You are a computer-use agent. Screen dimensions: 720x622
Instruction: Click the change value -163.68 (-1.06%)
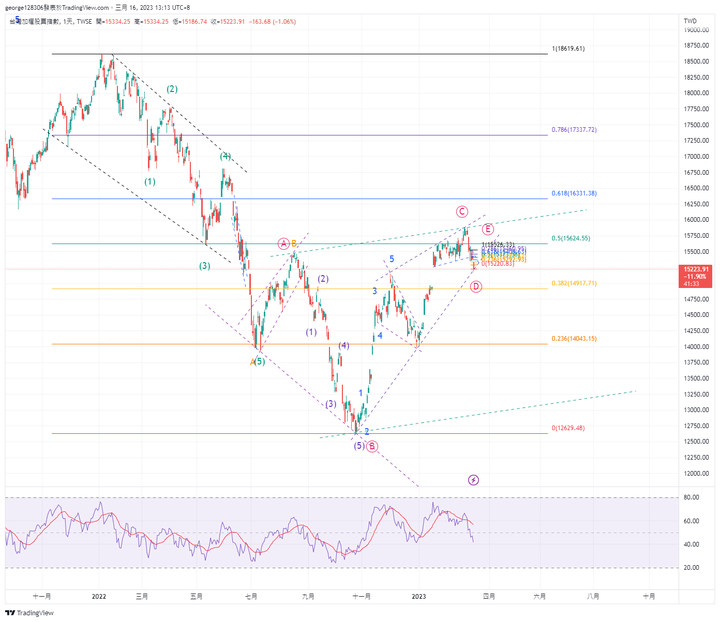(272, 22)
